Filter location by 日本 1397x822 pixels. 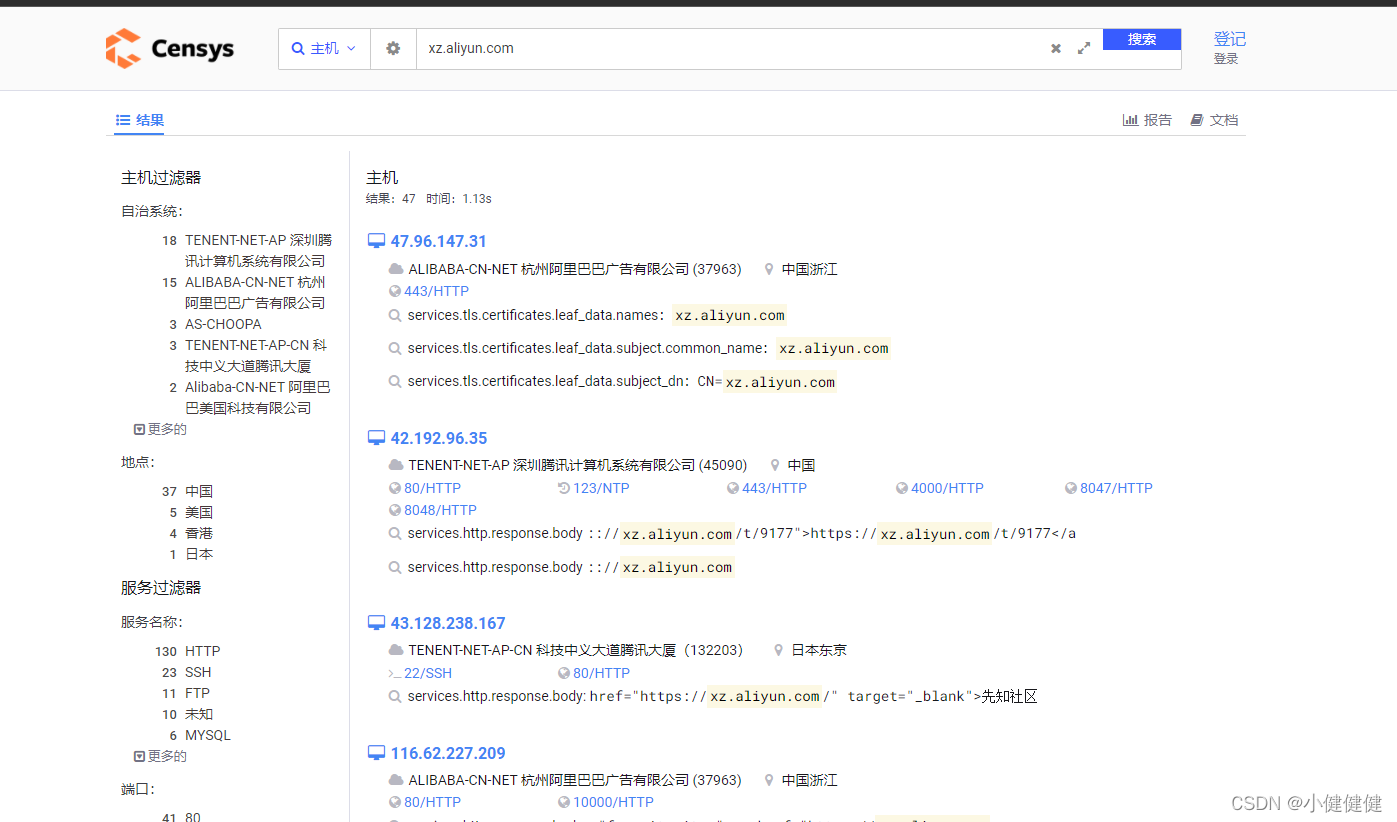tap(199, 554)
